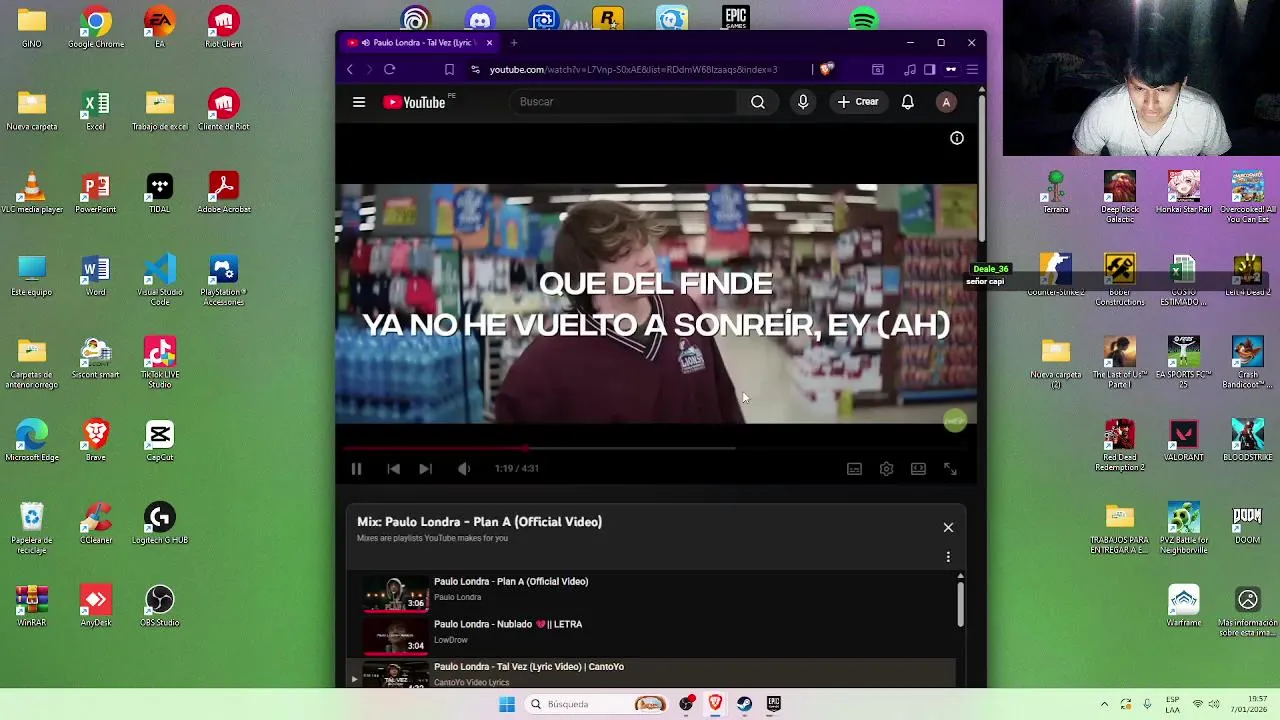Expand hidden system tray icons
The height and width of the screenshot is (720, 1280).
tap(1104, 704)
